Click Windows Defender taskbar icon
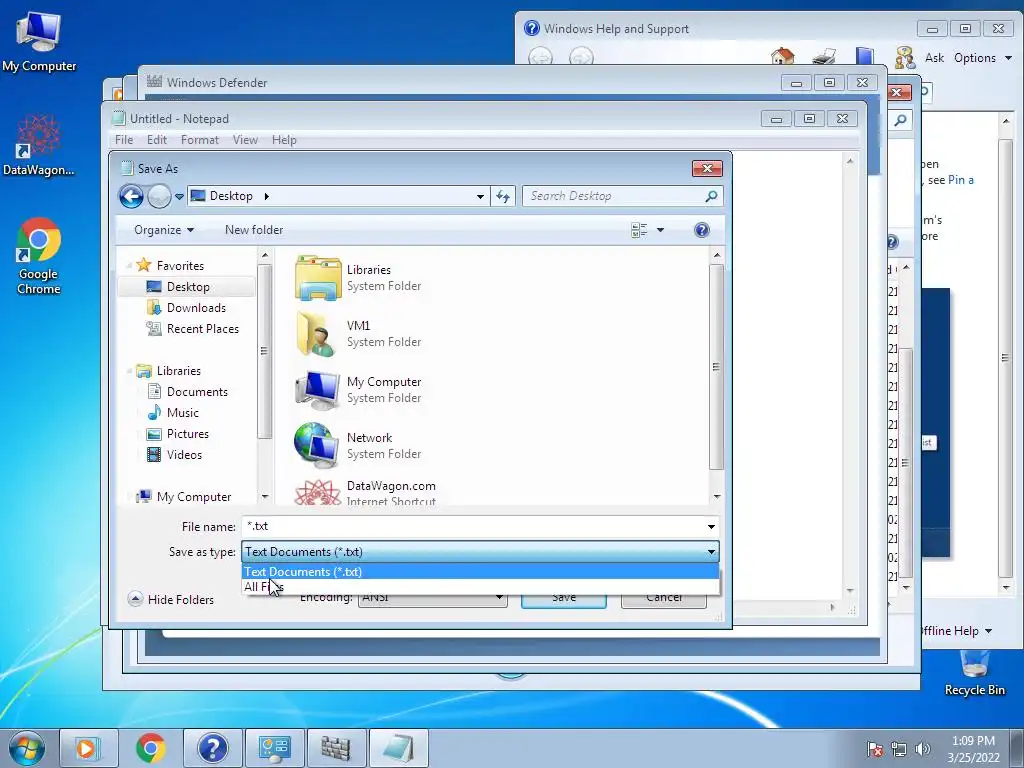This screenshot has width=1024, height=768. click(336, 748)
